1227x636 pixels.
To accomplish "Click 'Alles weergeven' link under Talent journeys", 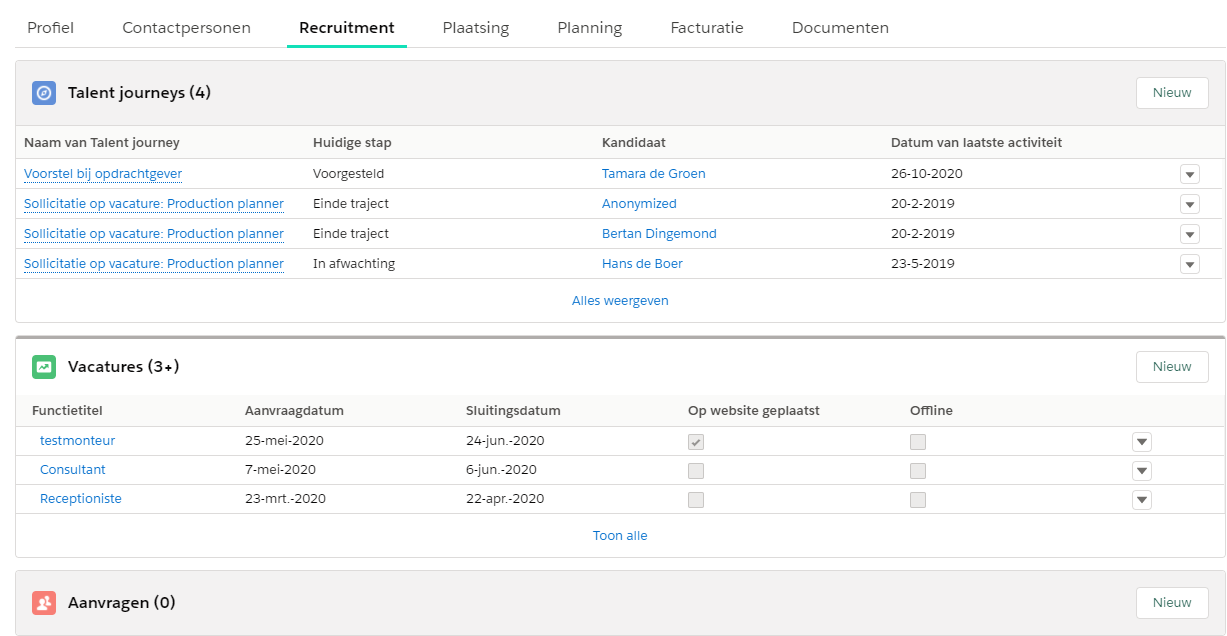I will pos(620,301).
